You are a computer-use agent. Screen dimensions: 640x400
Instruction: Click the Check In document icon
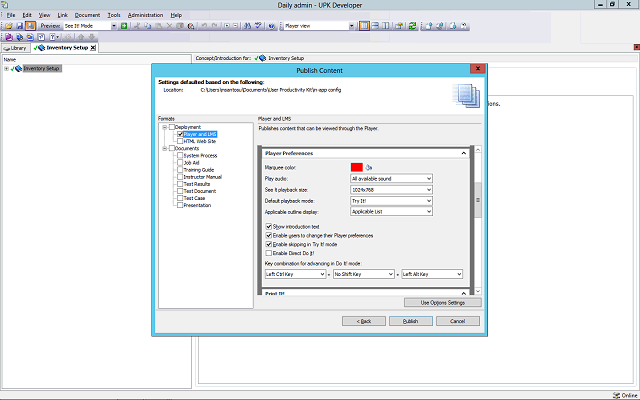tap(429, 26)
